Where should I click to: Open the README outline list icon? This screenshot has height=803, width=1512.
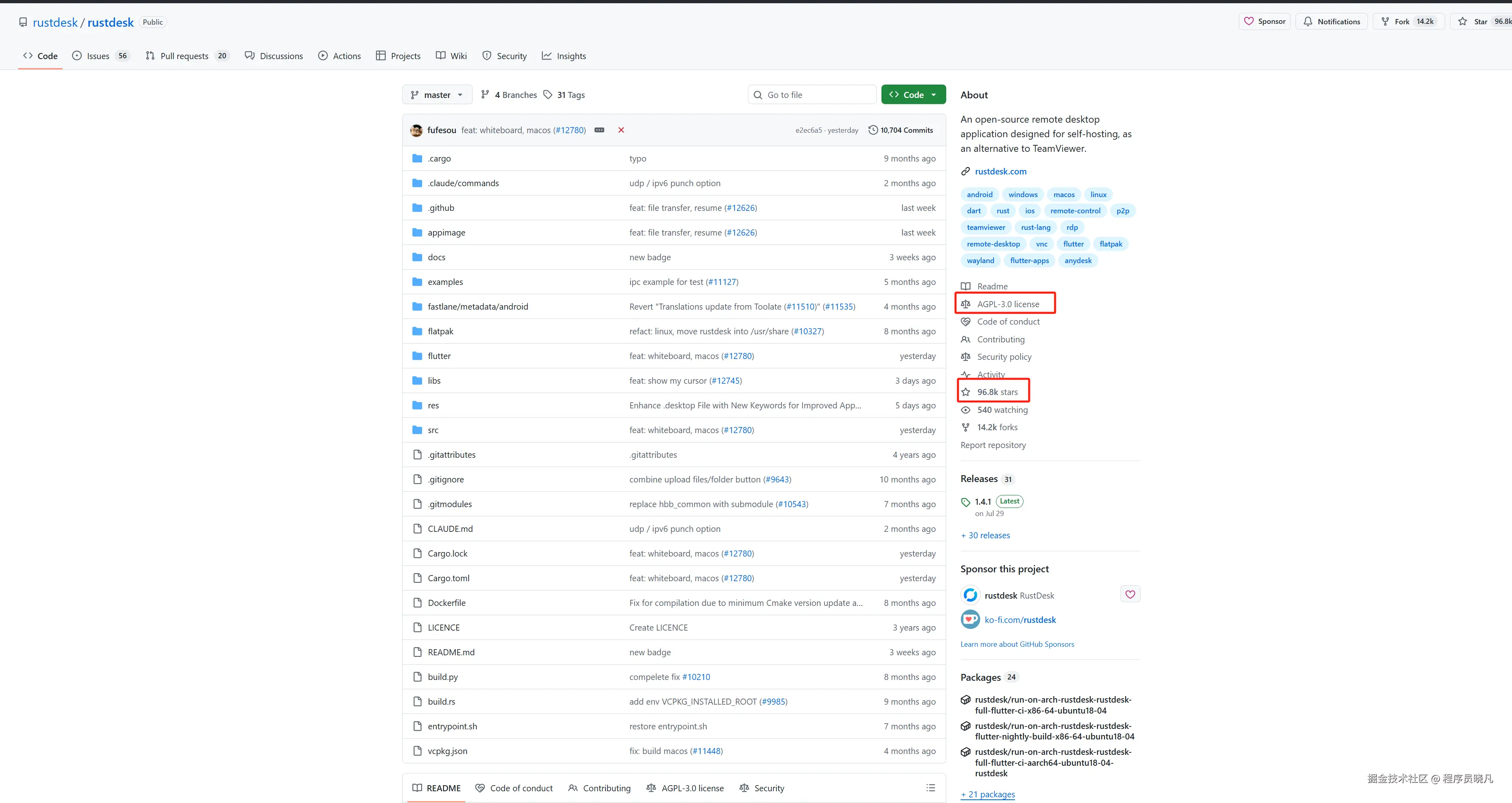tap(930, 788)
